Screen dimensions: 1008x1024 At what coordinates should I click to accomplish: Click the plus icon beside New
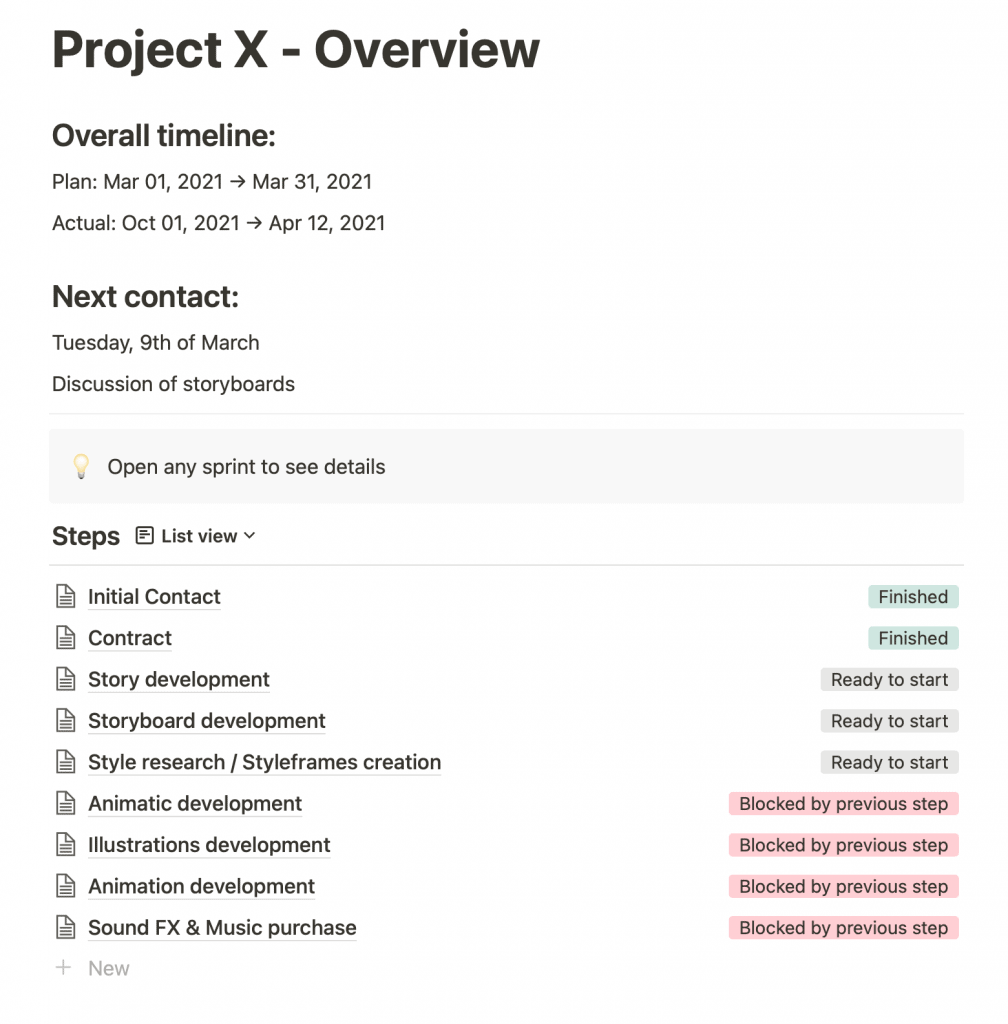pos(63,968)
